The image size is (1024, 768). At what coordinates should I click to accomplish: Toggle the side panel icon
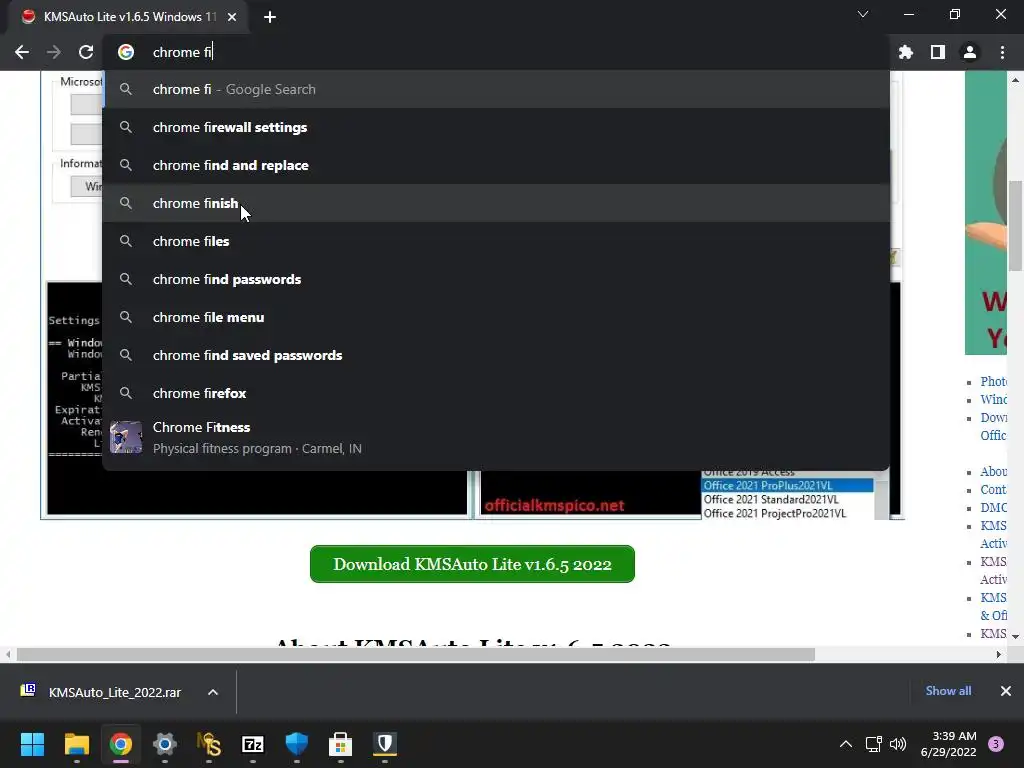[938, 52]
